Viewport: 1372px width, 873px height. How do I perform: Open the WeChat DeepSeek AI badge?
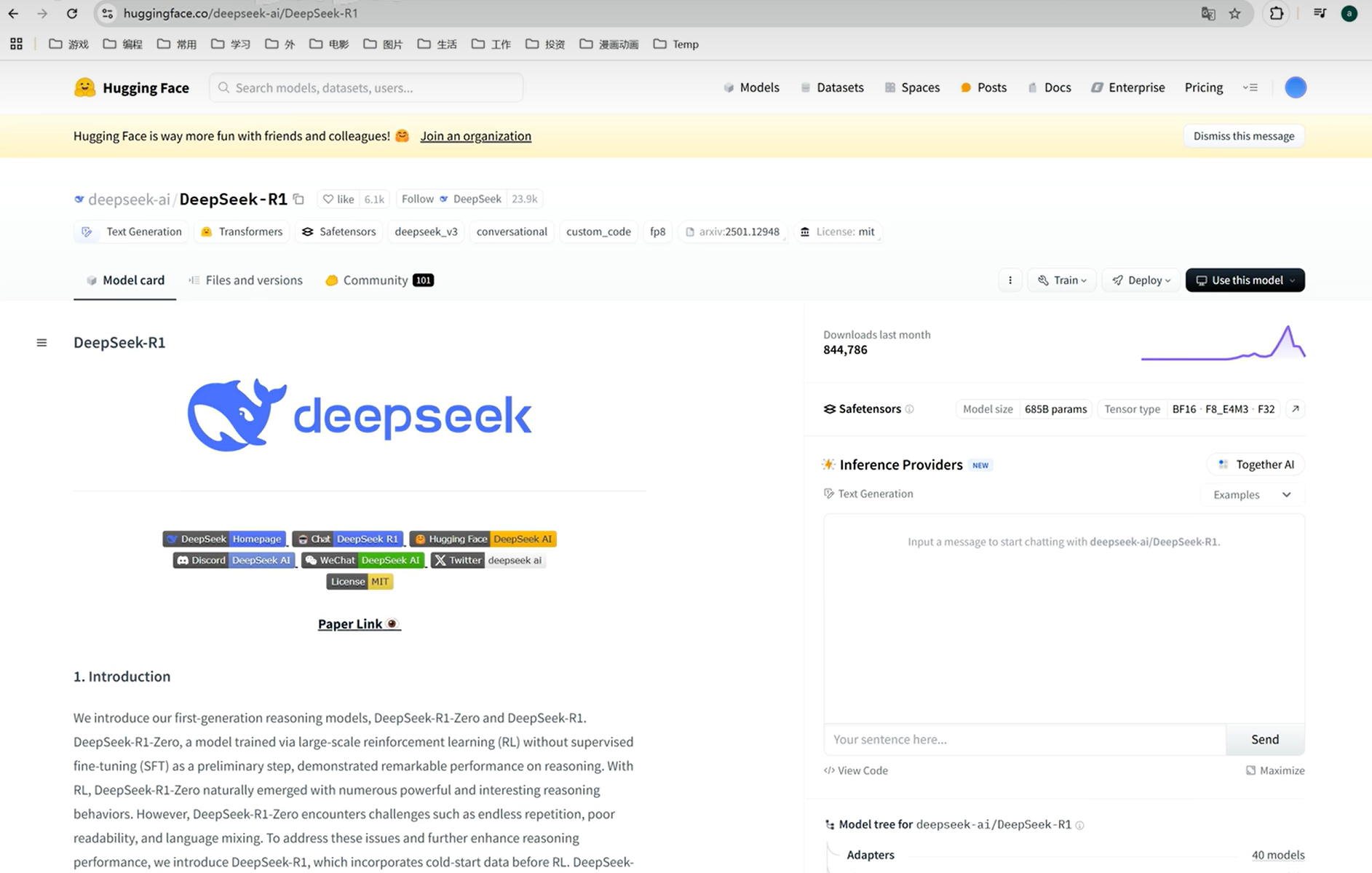pos(362,560)
